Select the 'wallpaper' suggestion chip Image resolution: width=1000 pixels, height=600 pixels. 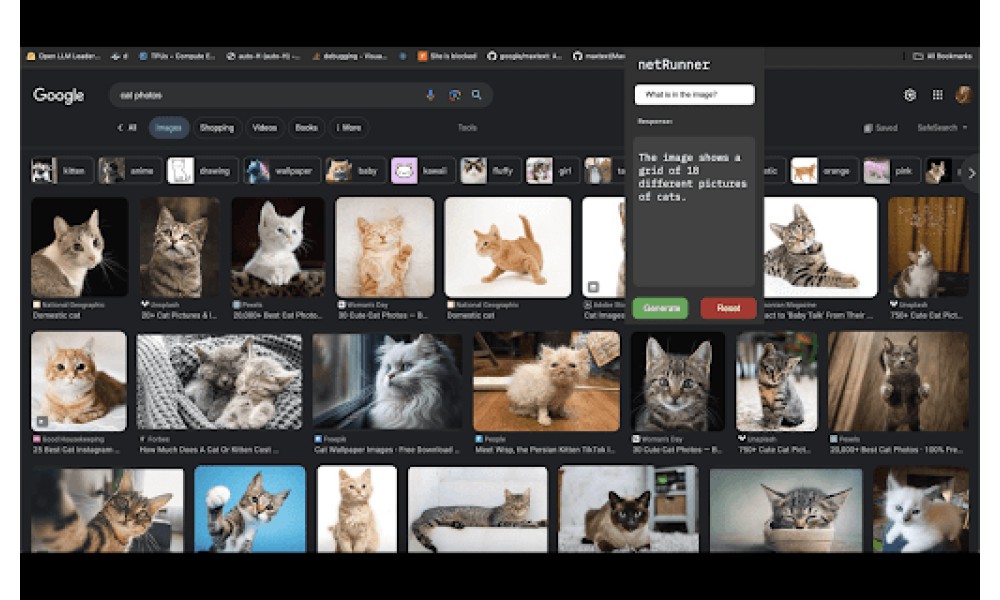point(282,171)
